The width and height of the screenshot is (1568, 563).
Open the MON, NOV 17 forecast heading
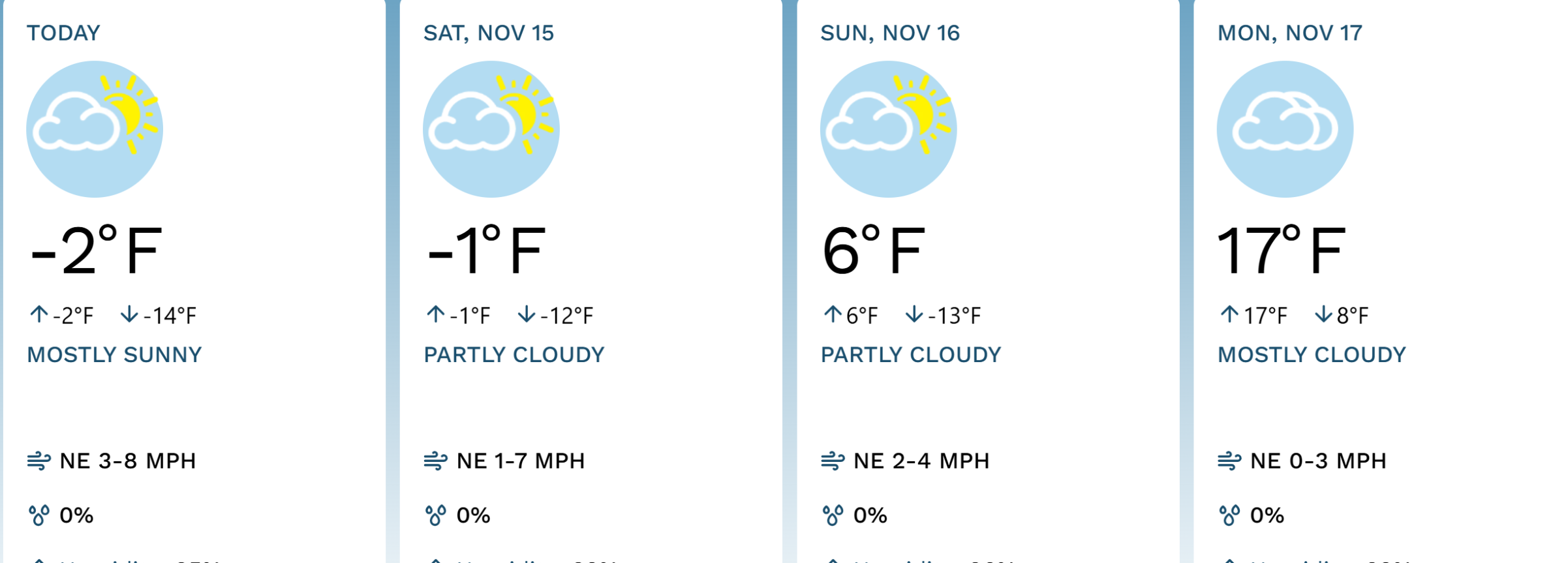point(1289,33)
